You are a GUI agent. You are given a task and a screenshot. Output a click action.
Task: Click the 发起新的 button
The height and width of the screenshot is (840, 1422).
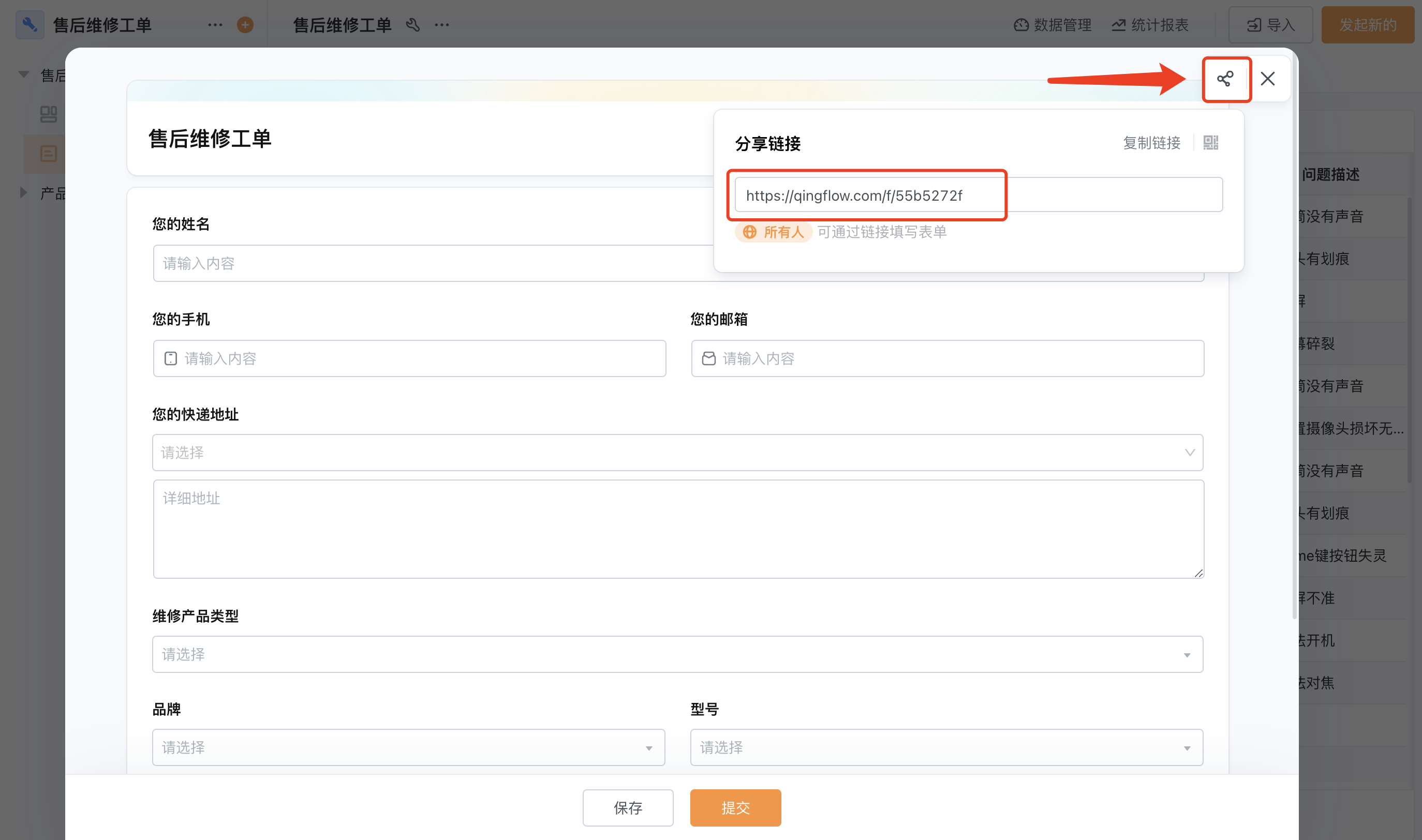pyautogui.click(x=1367, y=25)
